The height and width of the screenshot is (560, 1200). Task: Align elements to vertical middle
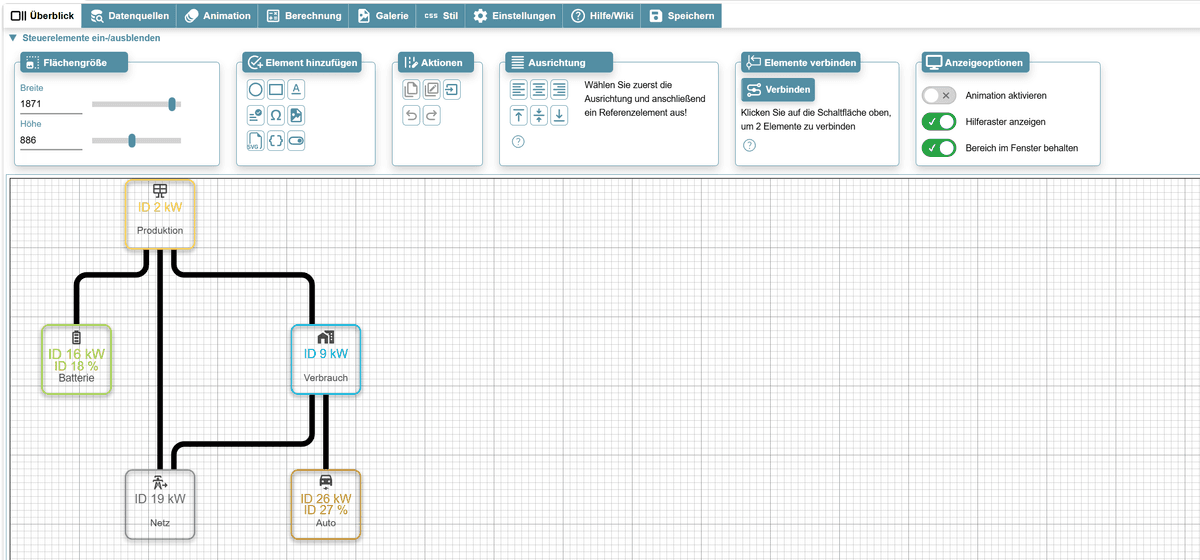(538, 115)
